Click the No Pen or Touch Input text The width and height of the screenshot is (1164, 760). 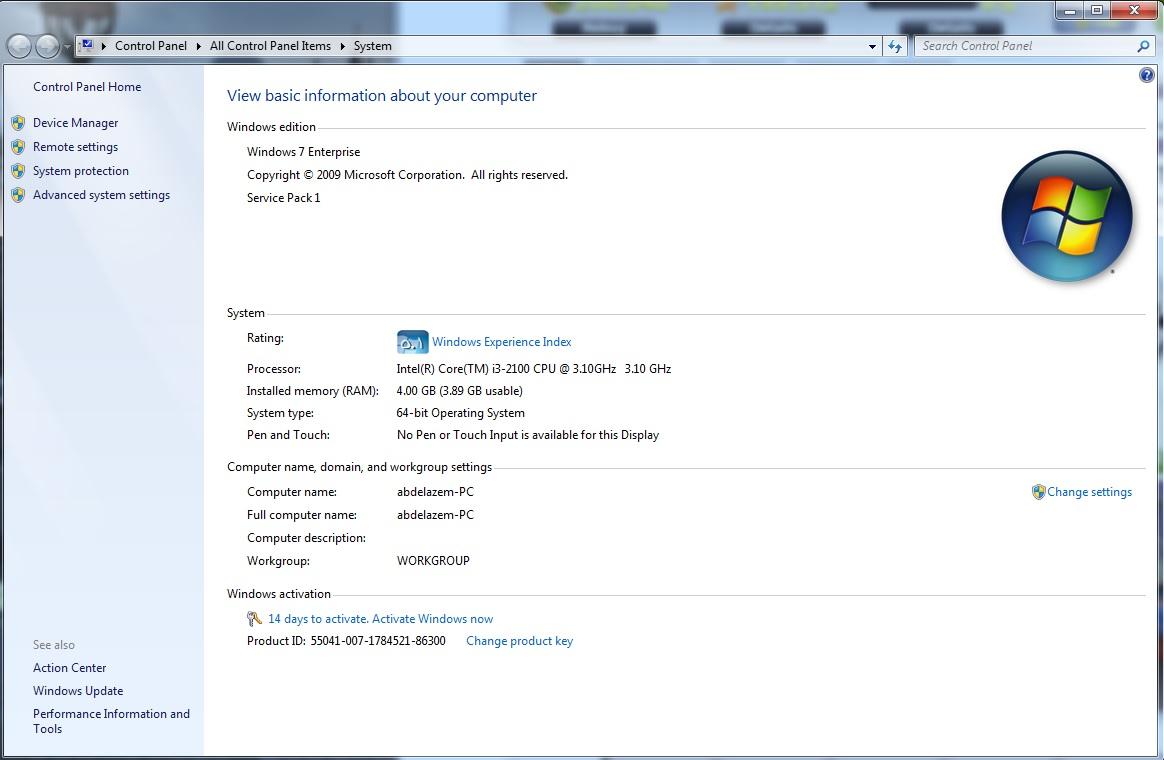point(528,436)
